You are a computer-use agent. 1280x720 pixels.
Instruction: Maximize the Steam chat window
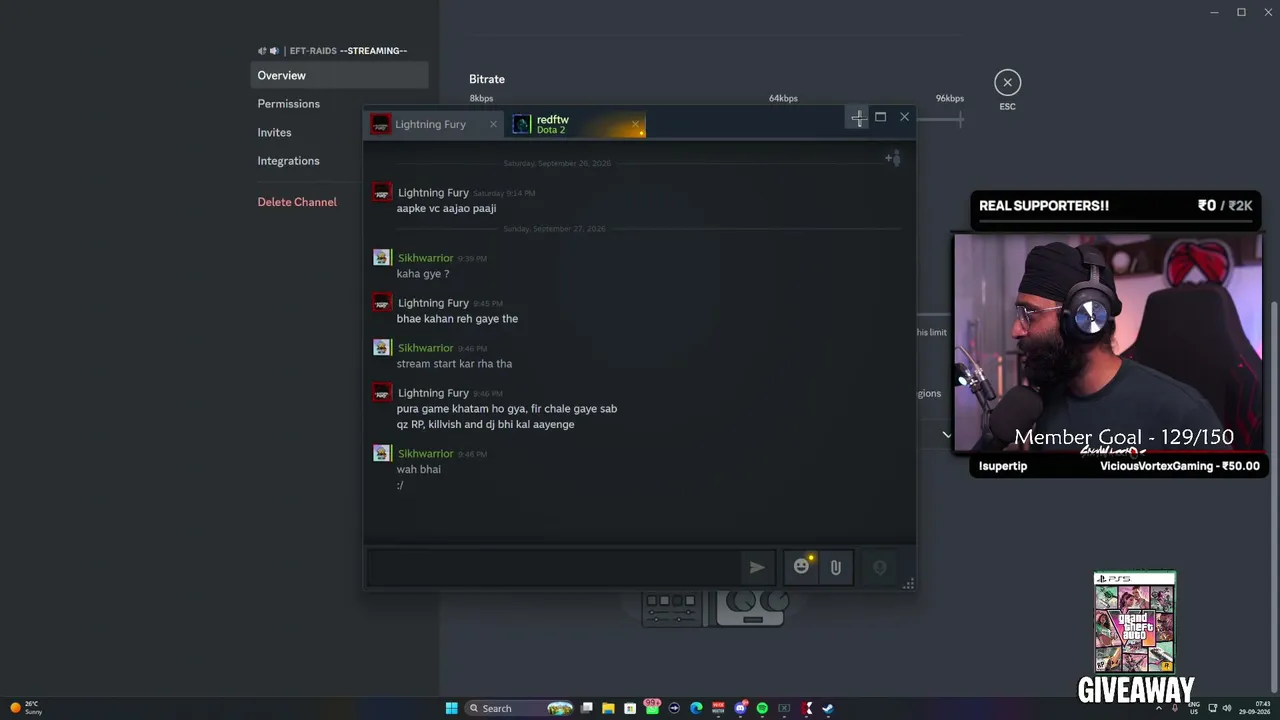click(880, 117)
